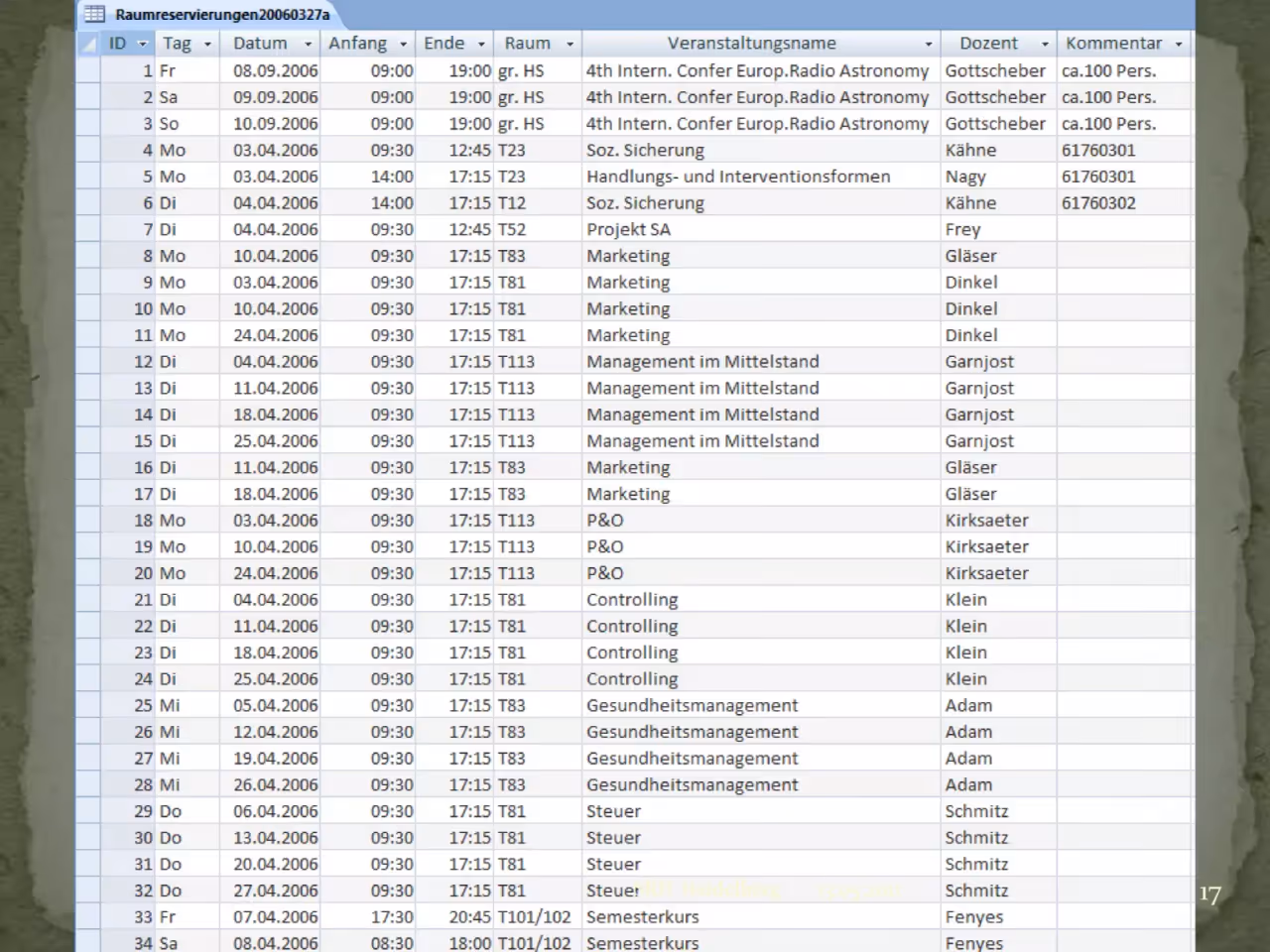Image resolution: width=1270 pixels, height=952 pixels.
Task: Click the row selector for ID 1
Action: pyautogui.click(x=88, y=70)
